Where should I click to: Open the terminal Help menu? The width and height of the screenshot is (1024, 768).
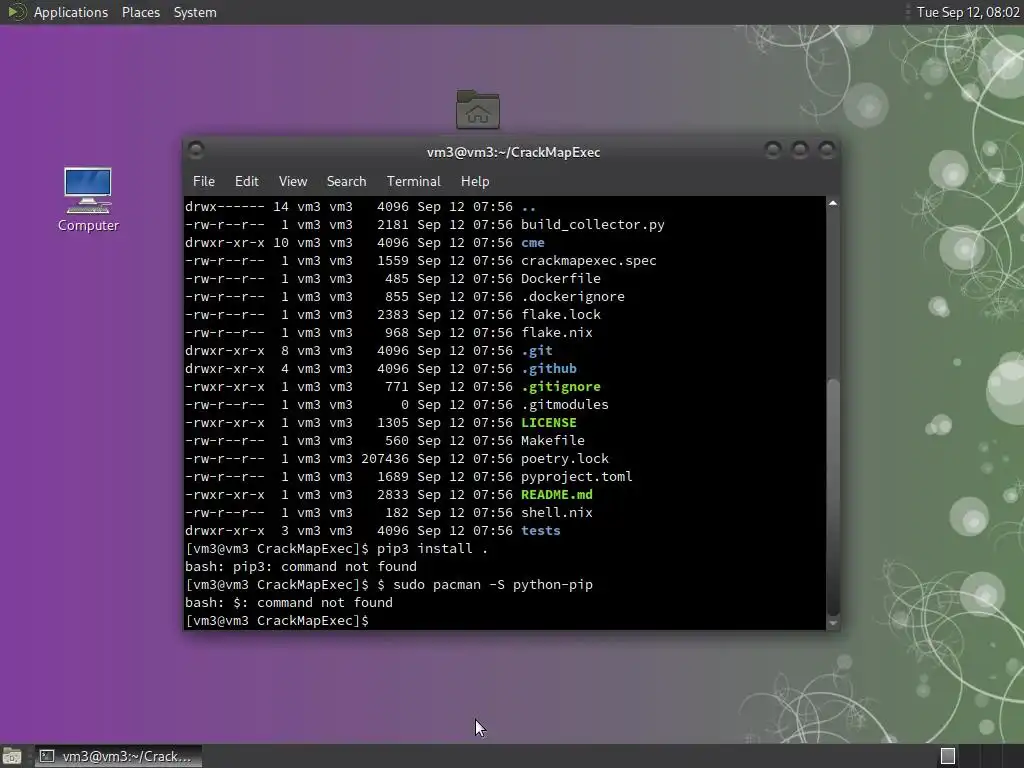click(475, 181)
